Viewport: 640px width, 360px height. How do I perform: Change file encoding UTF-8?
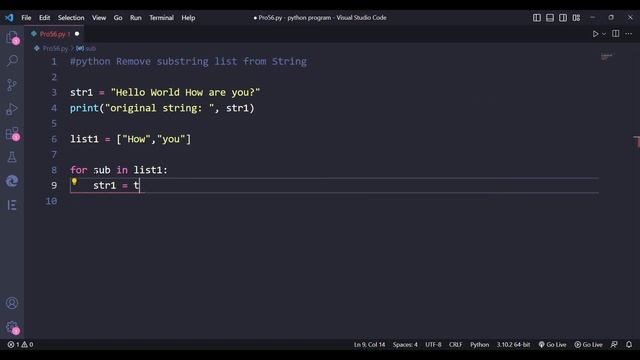pyautogui.click(x=433, y=344)
